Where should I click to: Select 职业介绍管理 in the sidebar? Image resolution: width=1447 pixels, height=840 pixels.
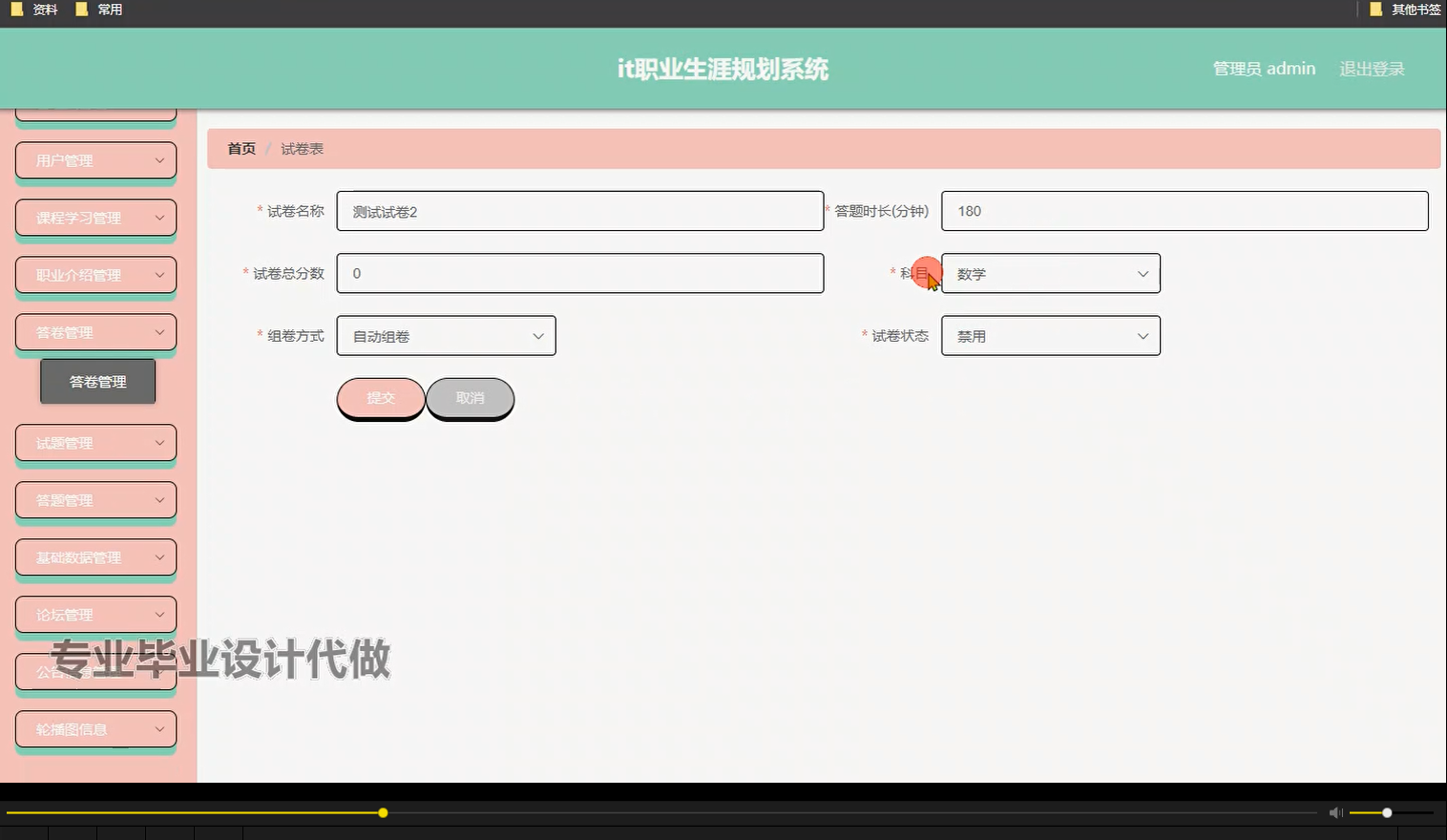95,274
